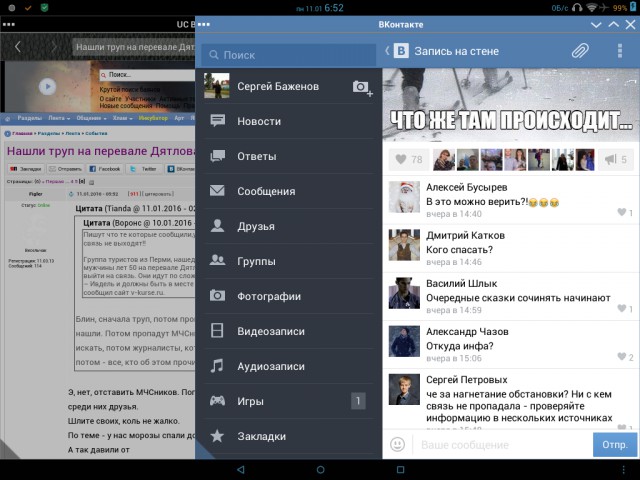Click the name Дмитрий Катков
Viewport: 640px width, 480px height.
(465, 235)
